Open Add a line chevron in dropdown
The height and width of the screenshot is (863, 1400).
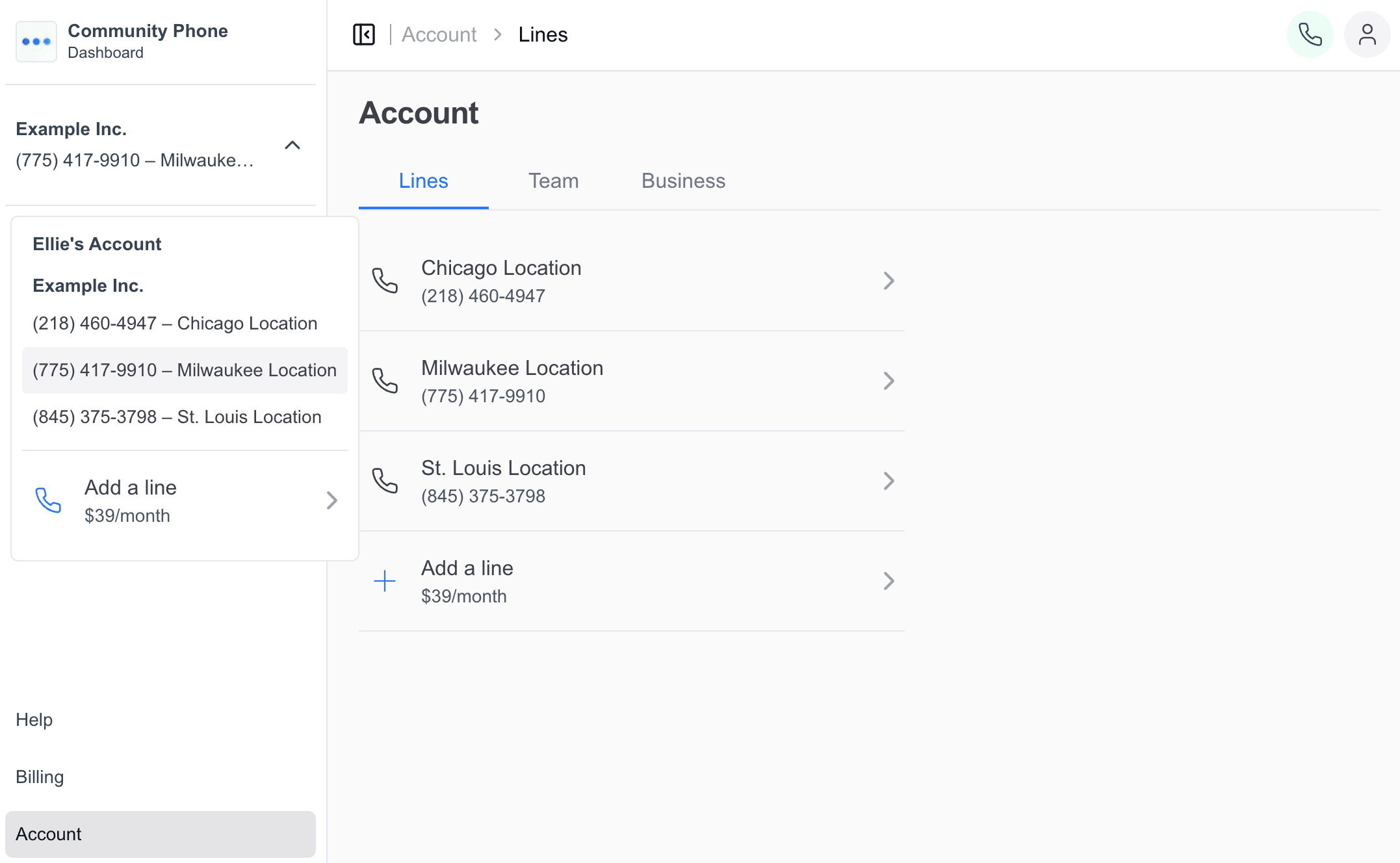point(331,500)
